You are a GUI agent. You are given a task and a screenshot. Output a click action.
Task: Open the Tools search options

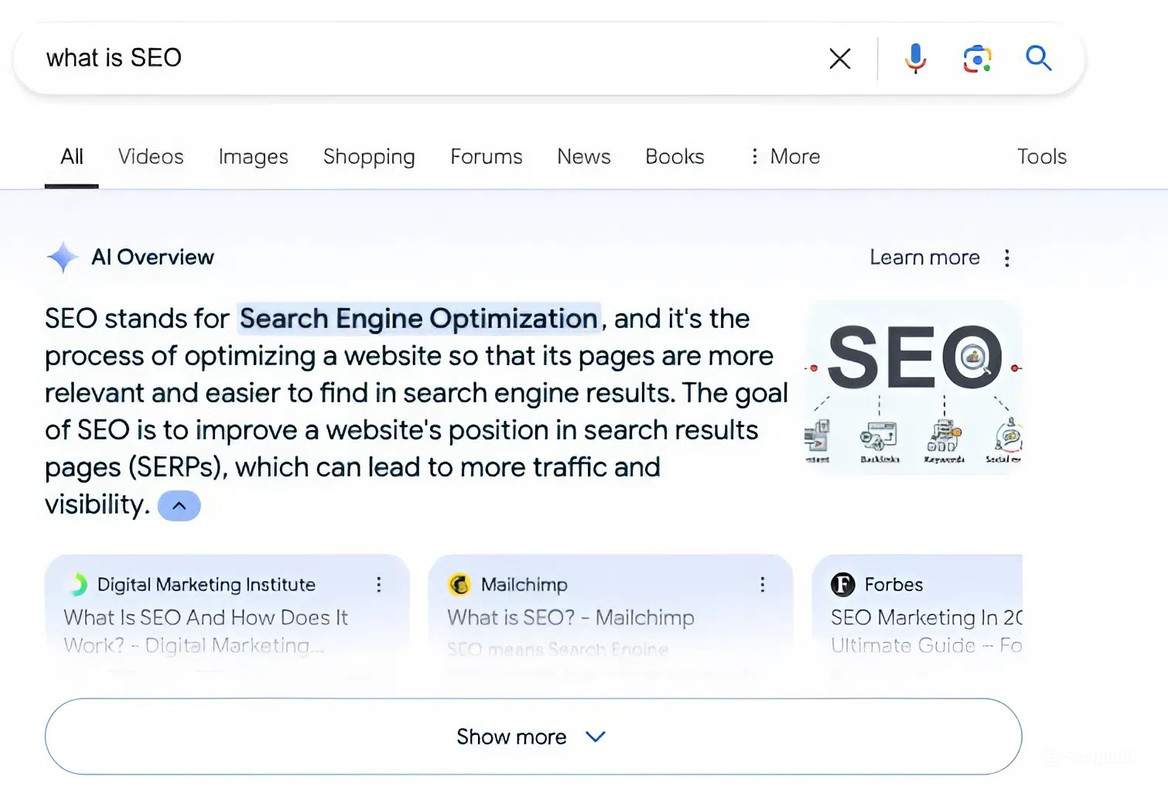click(x=1041, y=157)
